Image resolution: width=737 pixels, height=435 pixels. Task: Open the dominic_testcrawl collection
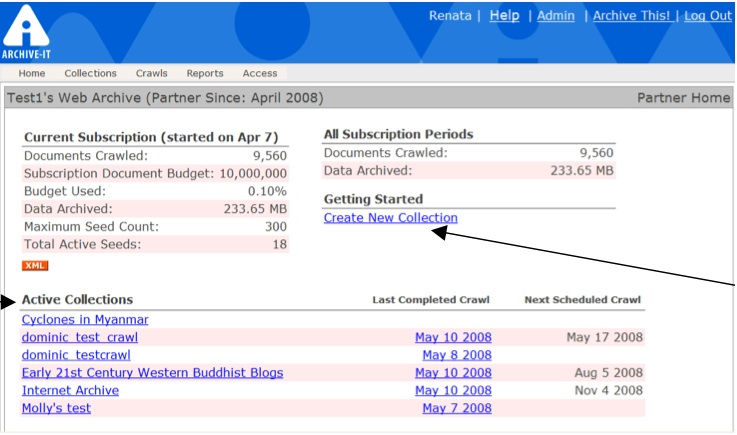point(77,355)
